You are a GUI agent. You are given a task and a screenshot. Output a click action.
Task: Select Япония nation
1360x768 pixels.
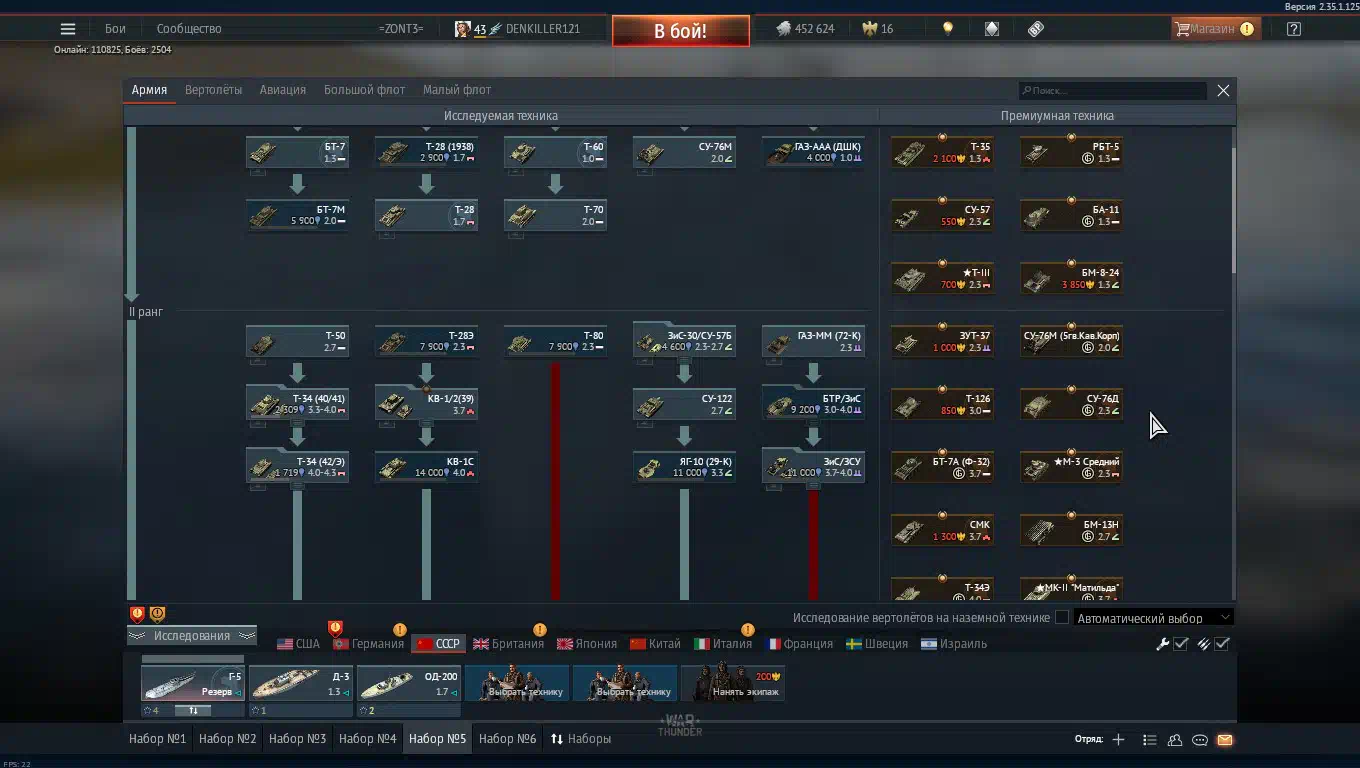[587, 644]
